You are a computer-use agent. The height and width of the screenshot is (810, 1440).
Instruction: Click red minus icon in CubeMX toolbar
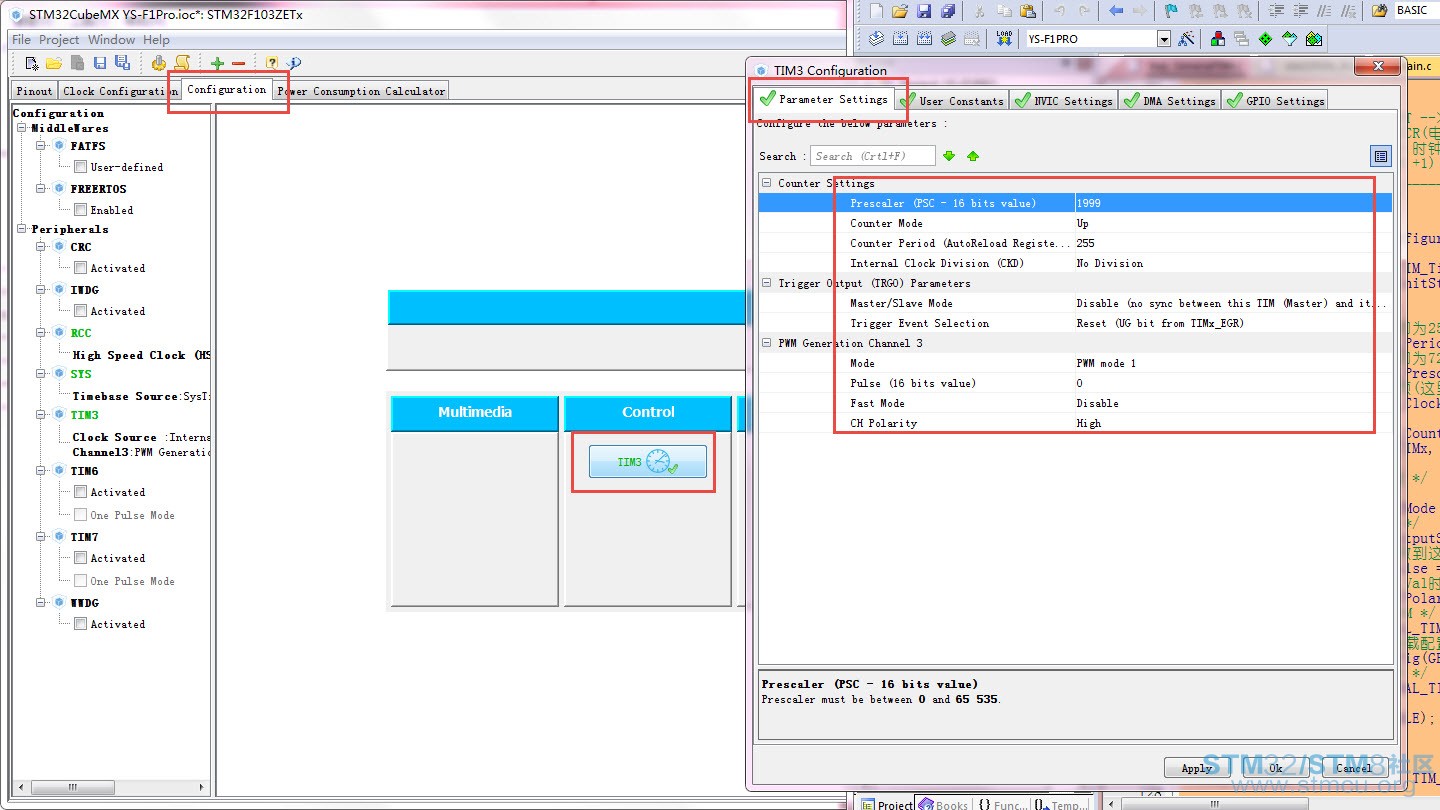click(238, 63)
